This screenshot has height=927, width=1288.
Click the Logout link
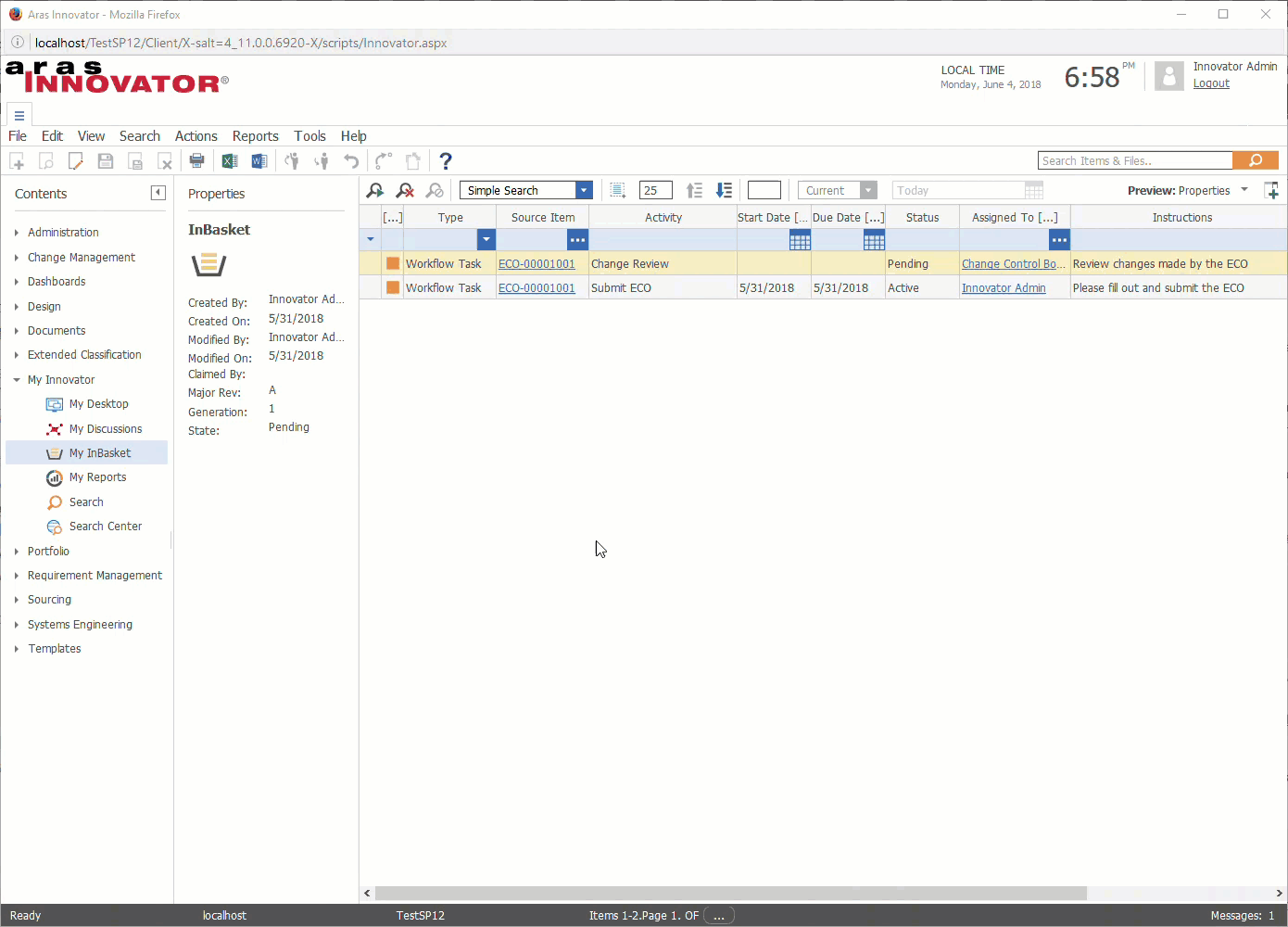tap(1211, 83)
